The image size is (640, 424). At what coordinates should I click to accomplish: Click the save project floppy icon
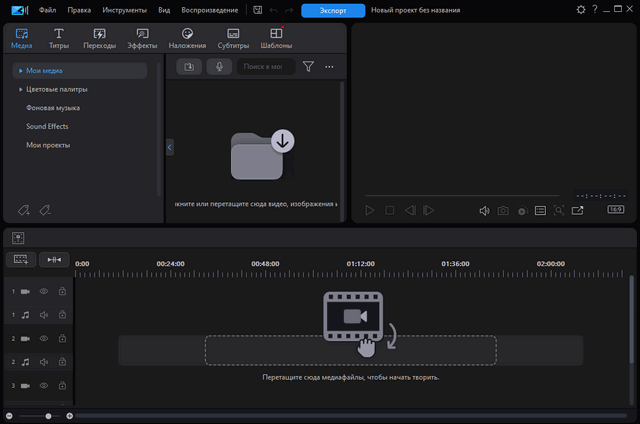click(x=257, y=10)
